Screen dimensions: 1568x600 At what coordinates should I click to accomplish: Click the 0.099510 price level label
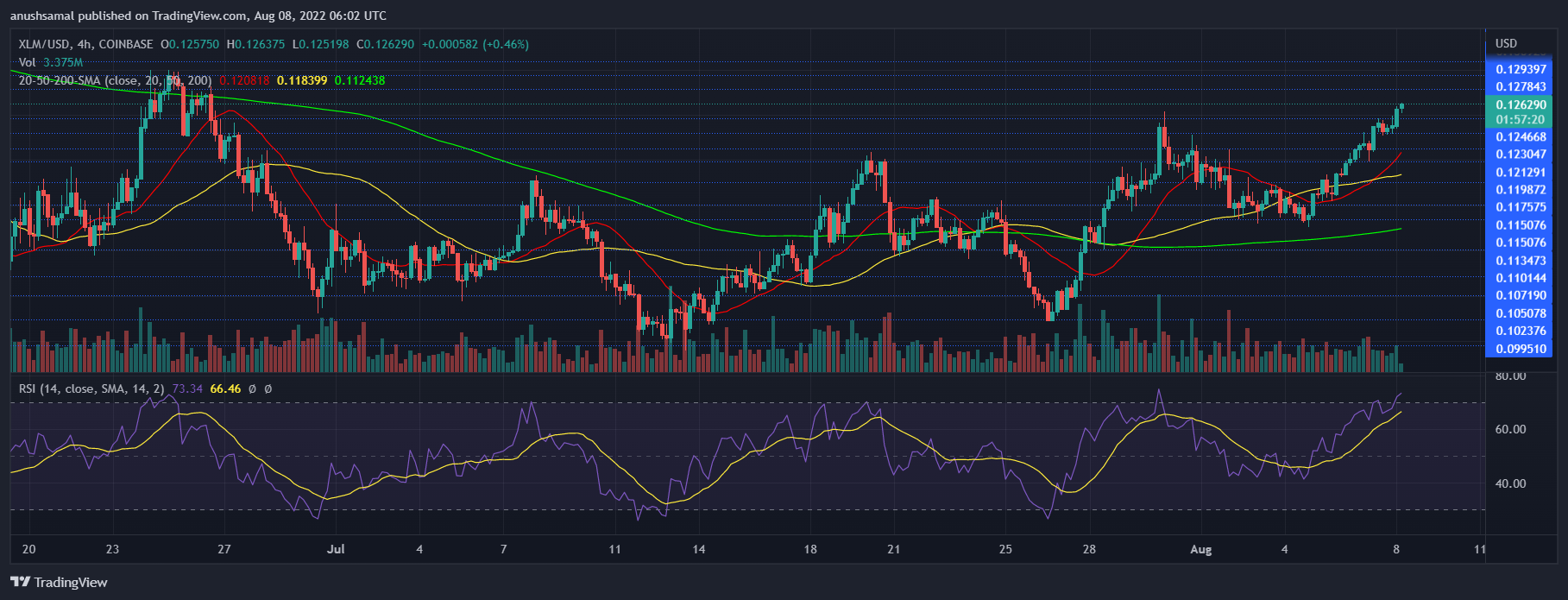(x=1521, y=349)
